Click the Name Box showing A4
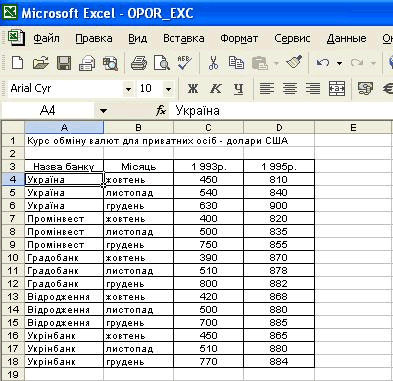393x381 pixels. (x=49, y=110)
